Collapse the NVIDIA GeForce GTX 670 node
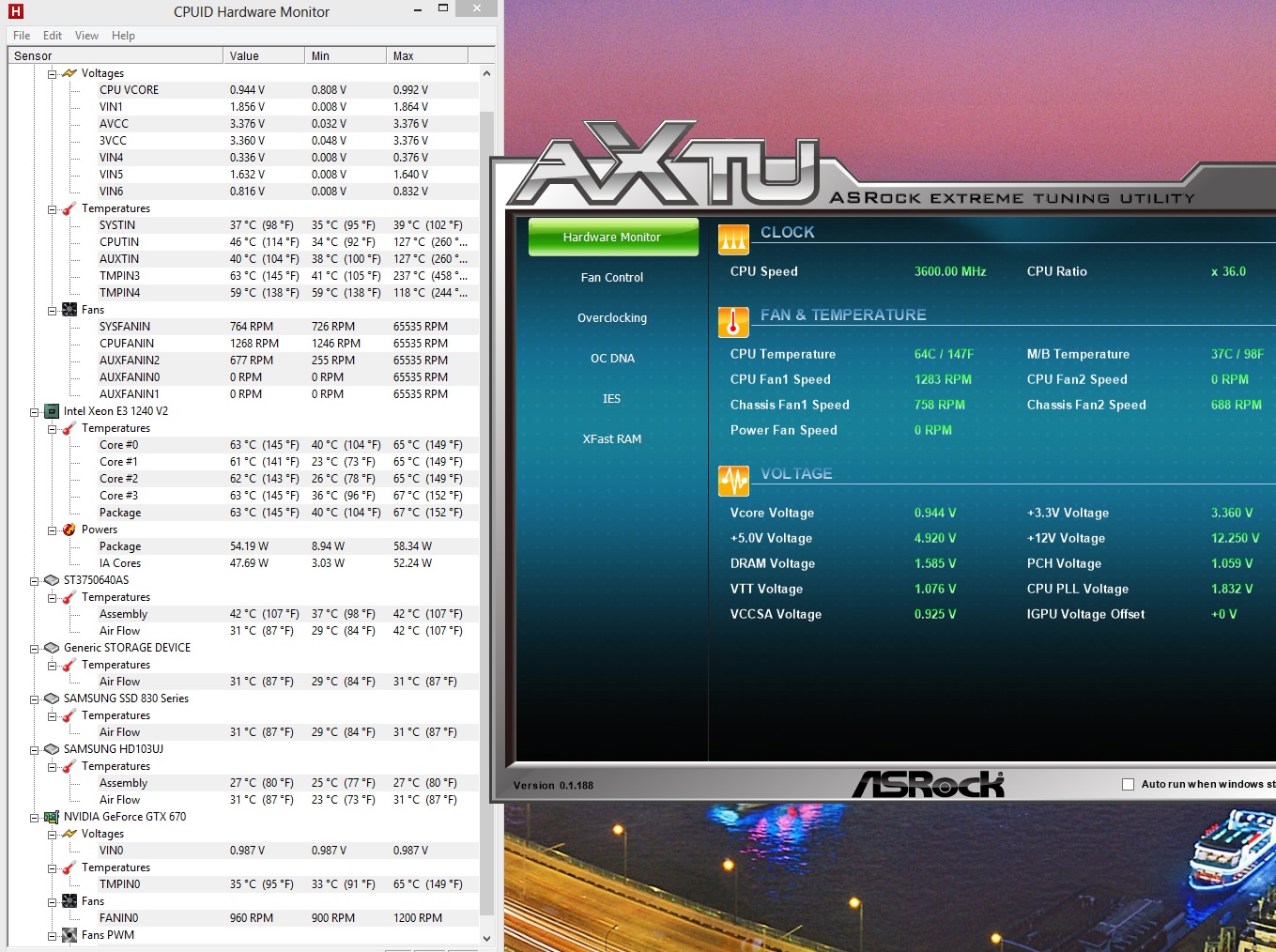 (35, 817)
